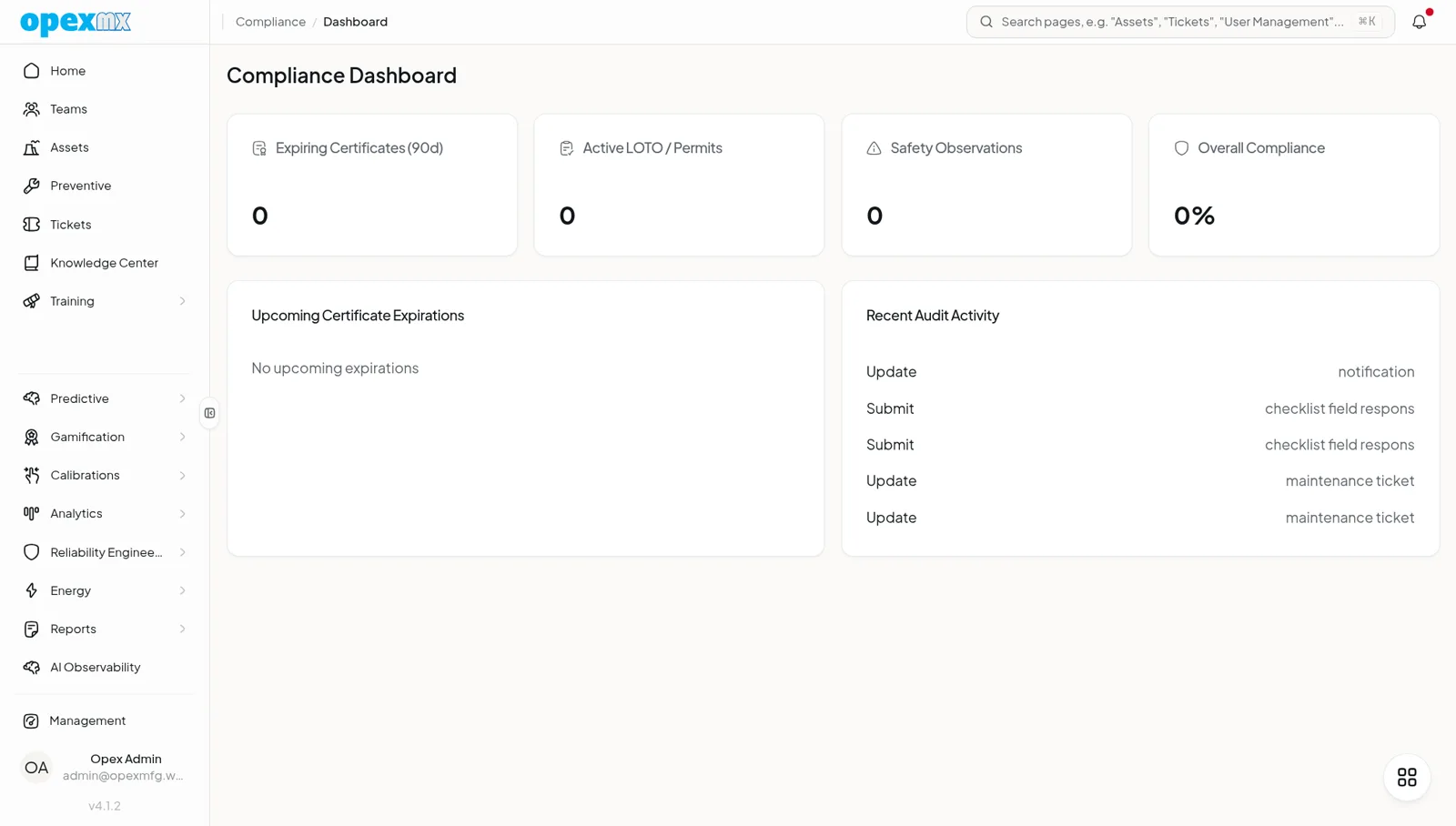
Task: Focus the search pages input field
Action: [x=1180, y=22]
